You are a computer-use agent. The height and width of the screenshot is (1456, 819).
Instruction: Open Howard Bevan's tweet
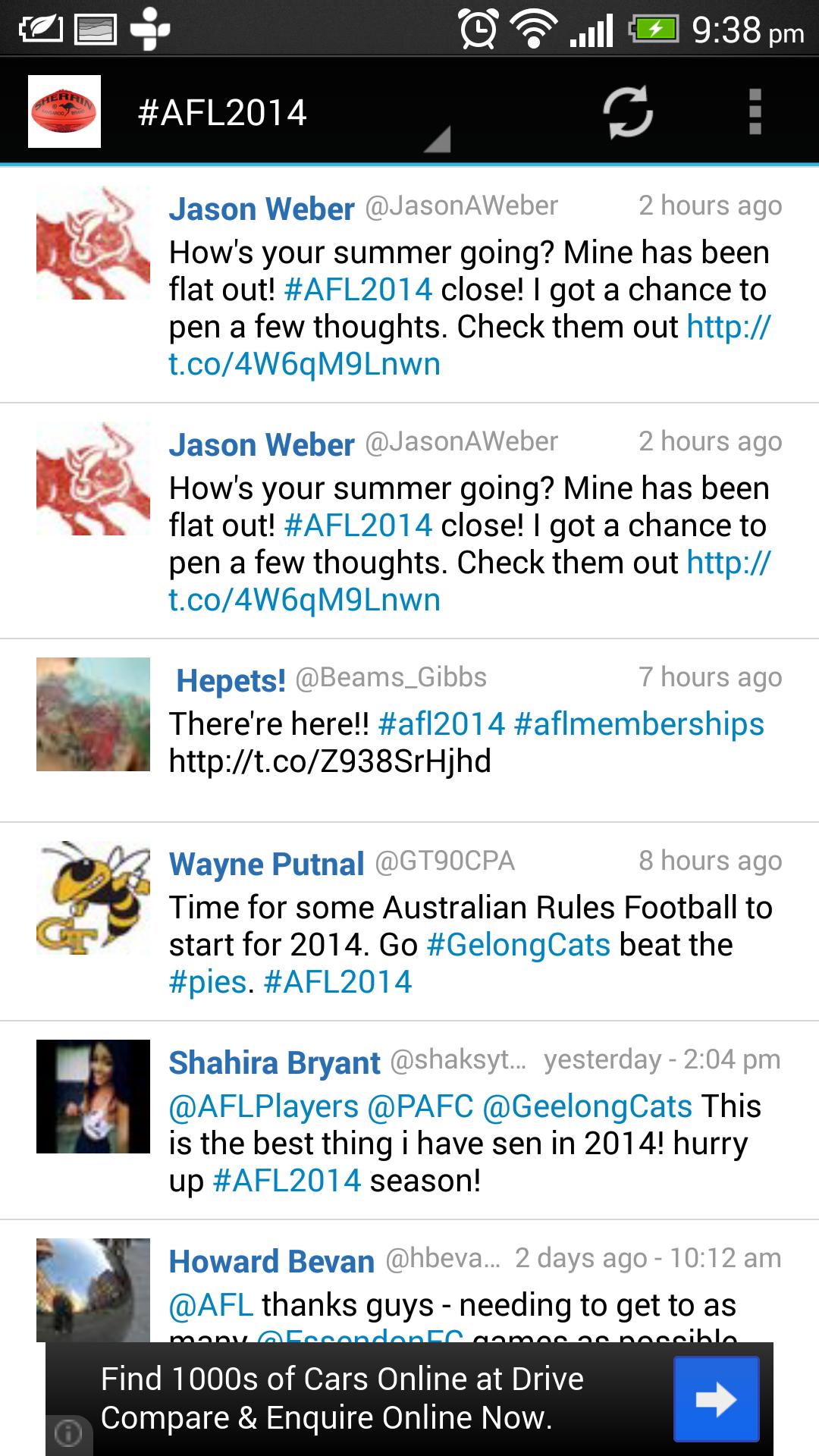click(470, 1306)
